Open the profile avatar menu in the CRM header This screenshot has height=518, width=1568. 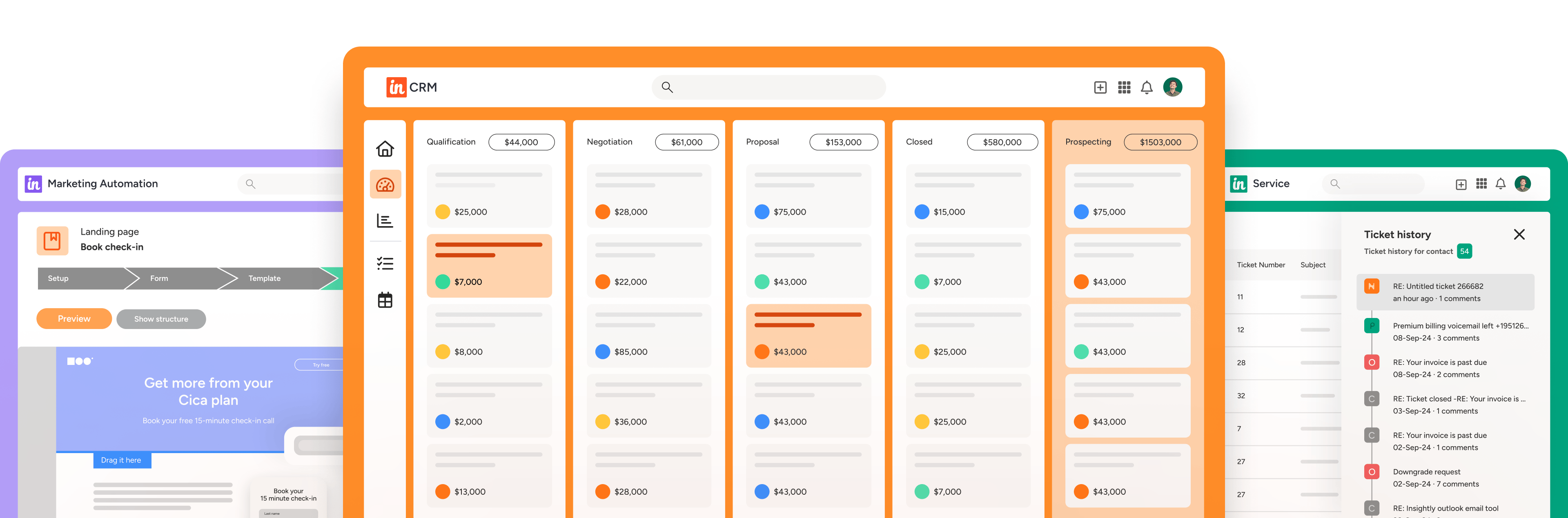[x=1172, y=87]
